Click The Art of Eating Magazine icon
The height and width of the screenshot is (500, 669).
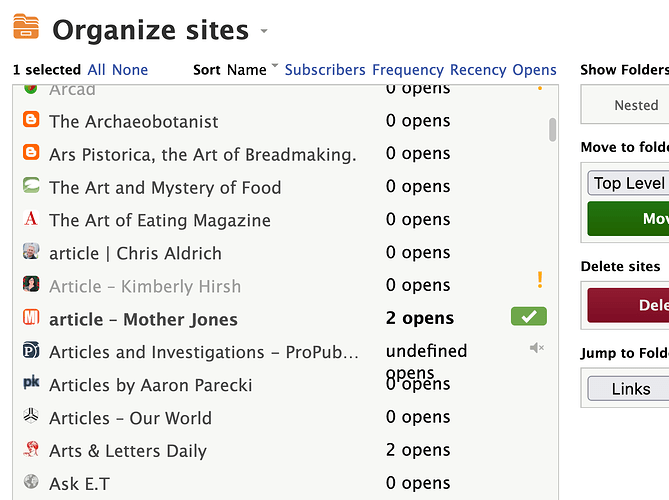coord(31,218)
